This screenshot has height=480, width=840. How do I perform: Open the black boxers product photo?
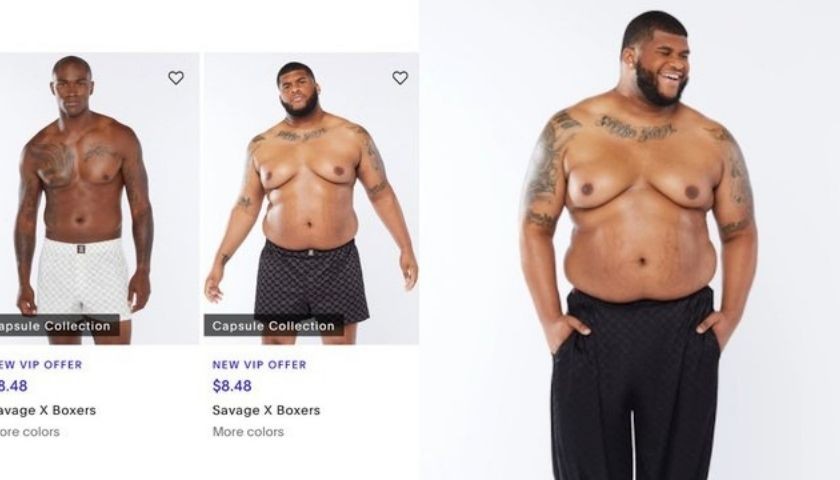pyautogui.click(x=311, y=198)
